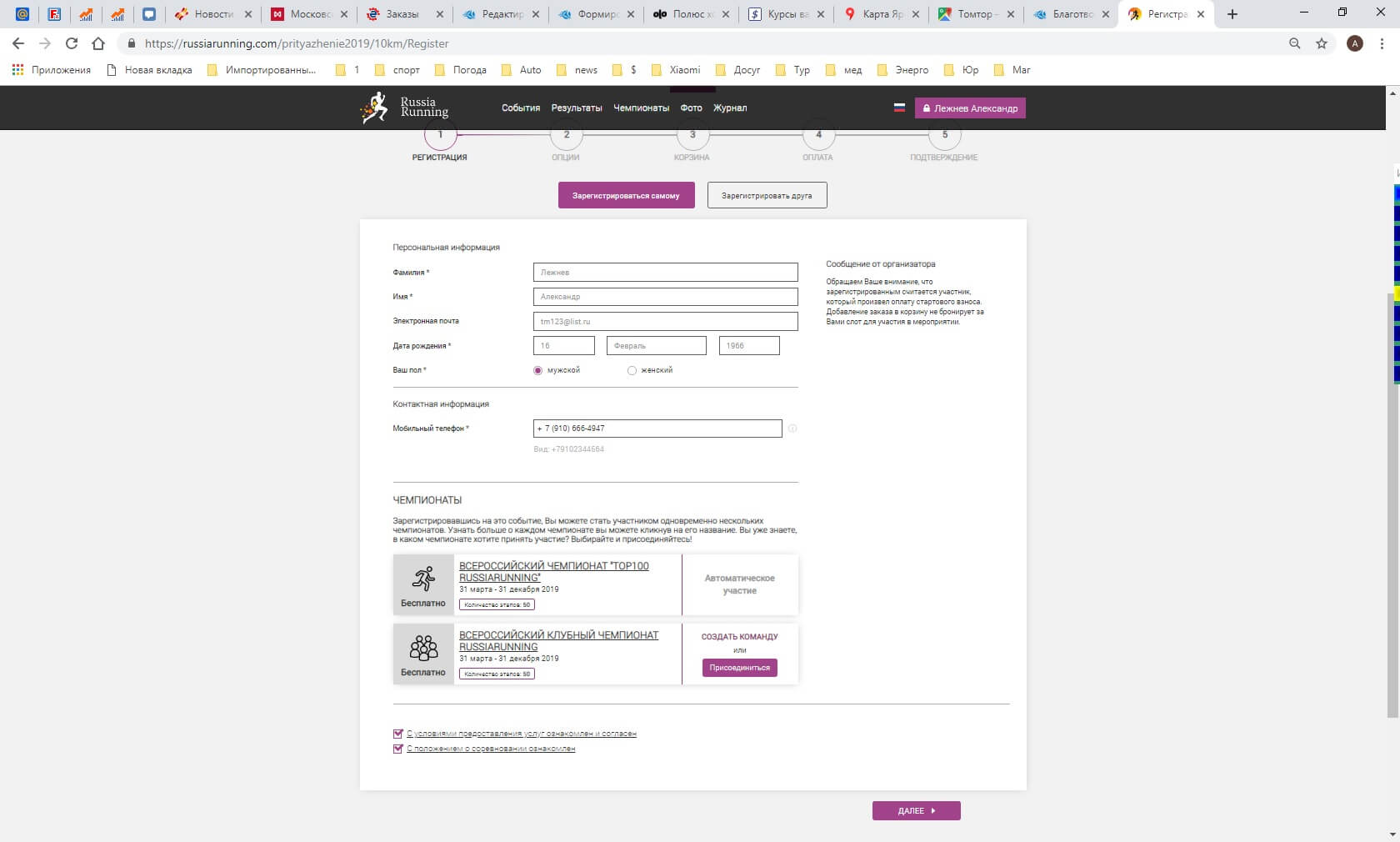Open the birth day dropdown
The height and width of the screenshot is (842, 1400).
pos(564,346)
